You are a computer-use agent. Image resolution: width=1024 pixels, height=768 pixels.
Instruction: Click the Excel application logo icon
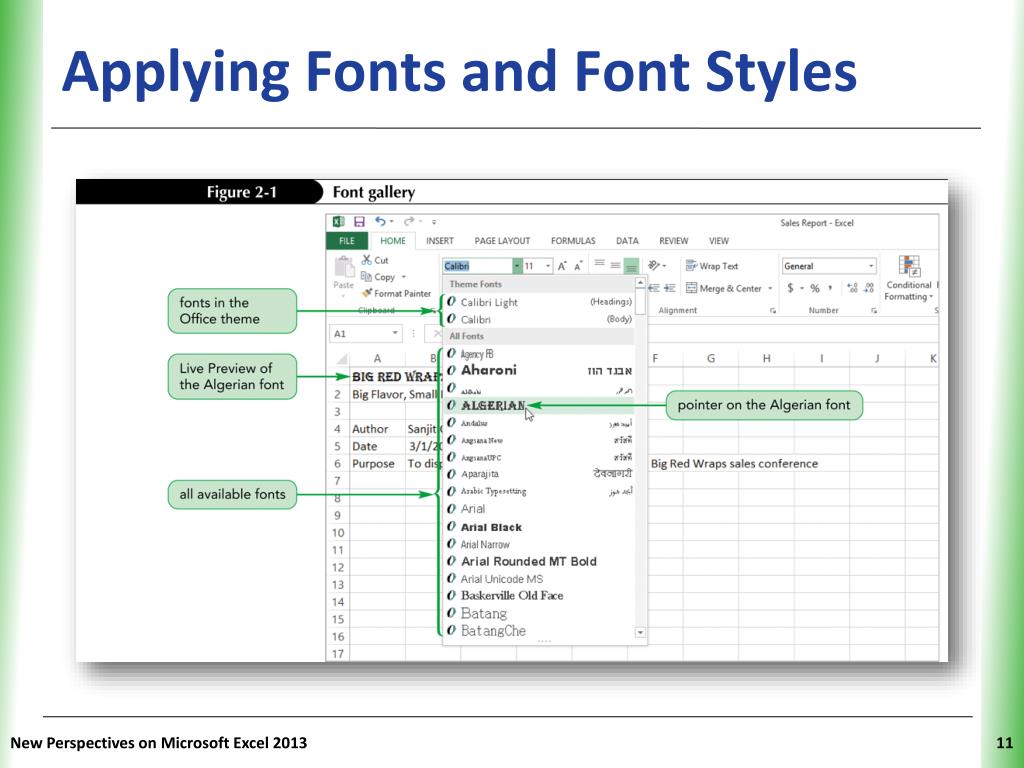338,222
